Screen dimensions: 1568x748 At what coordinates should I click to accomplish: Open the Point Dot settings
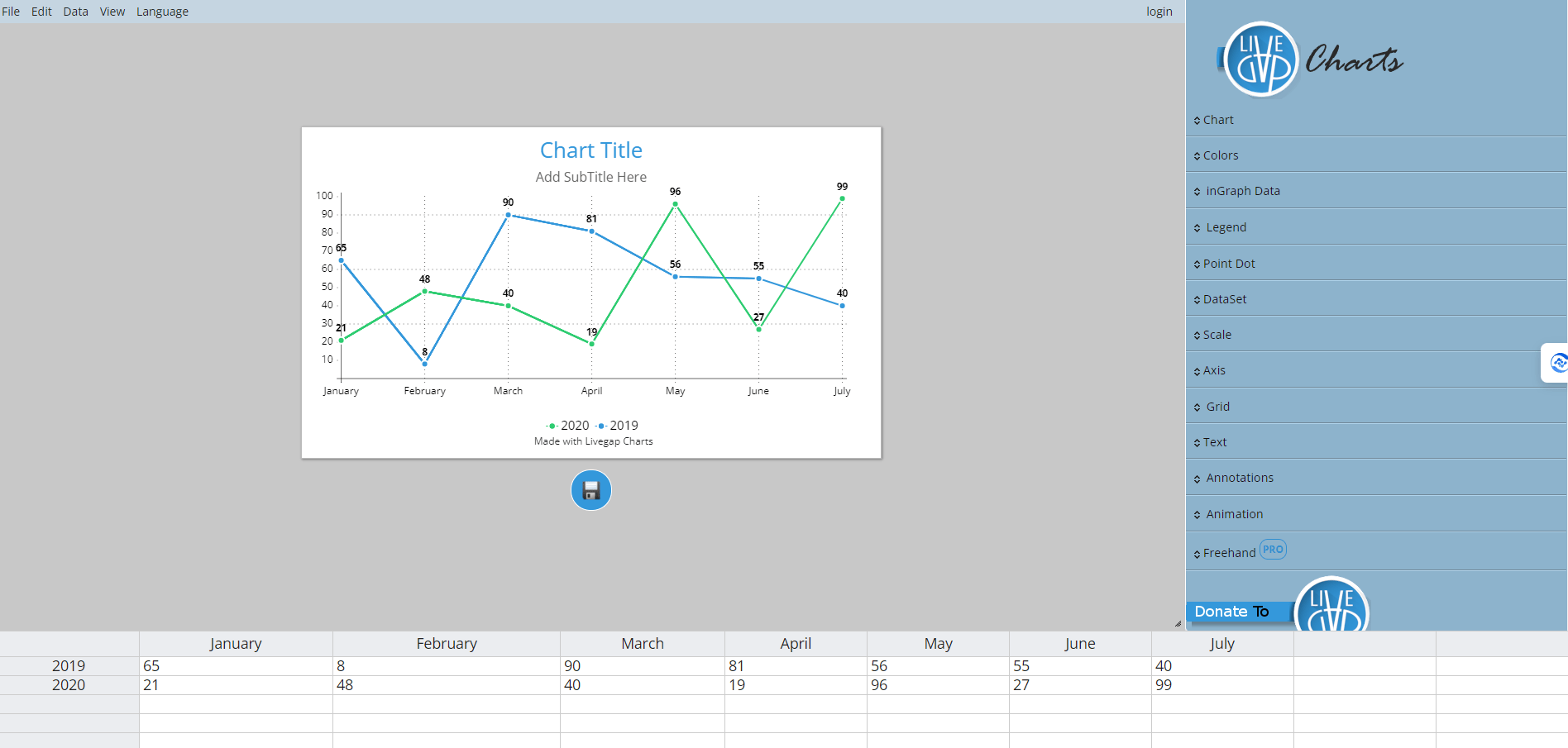tap(1231, 263)
